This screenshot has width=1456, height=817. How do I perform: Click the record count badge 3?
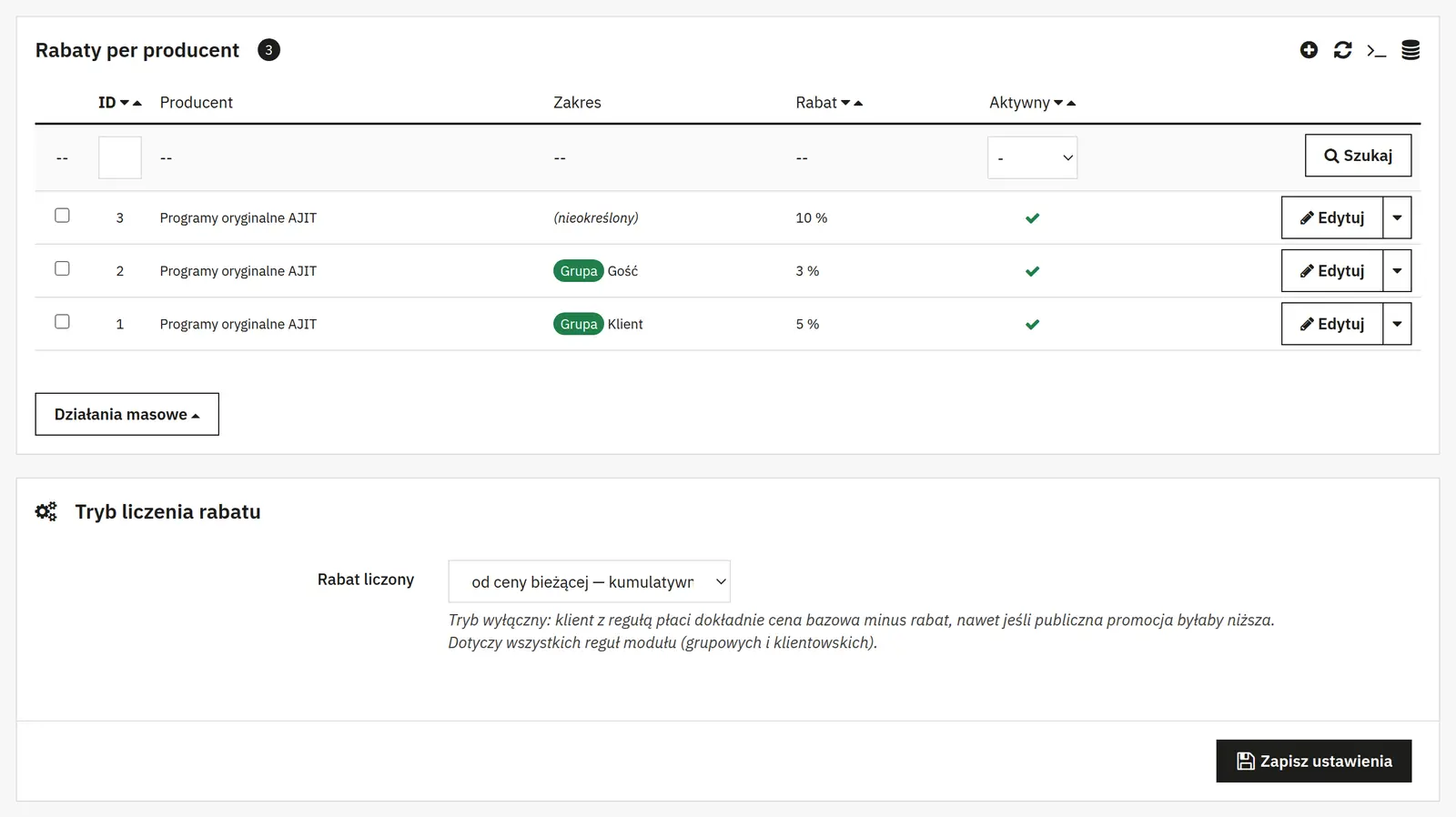pyautogui.click(x=268, y=50)
